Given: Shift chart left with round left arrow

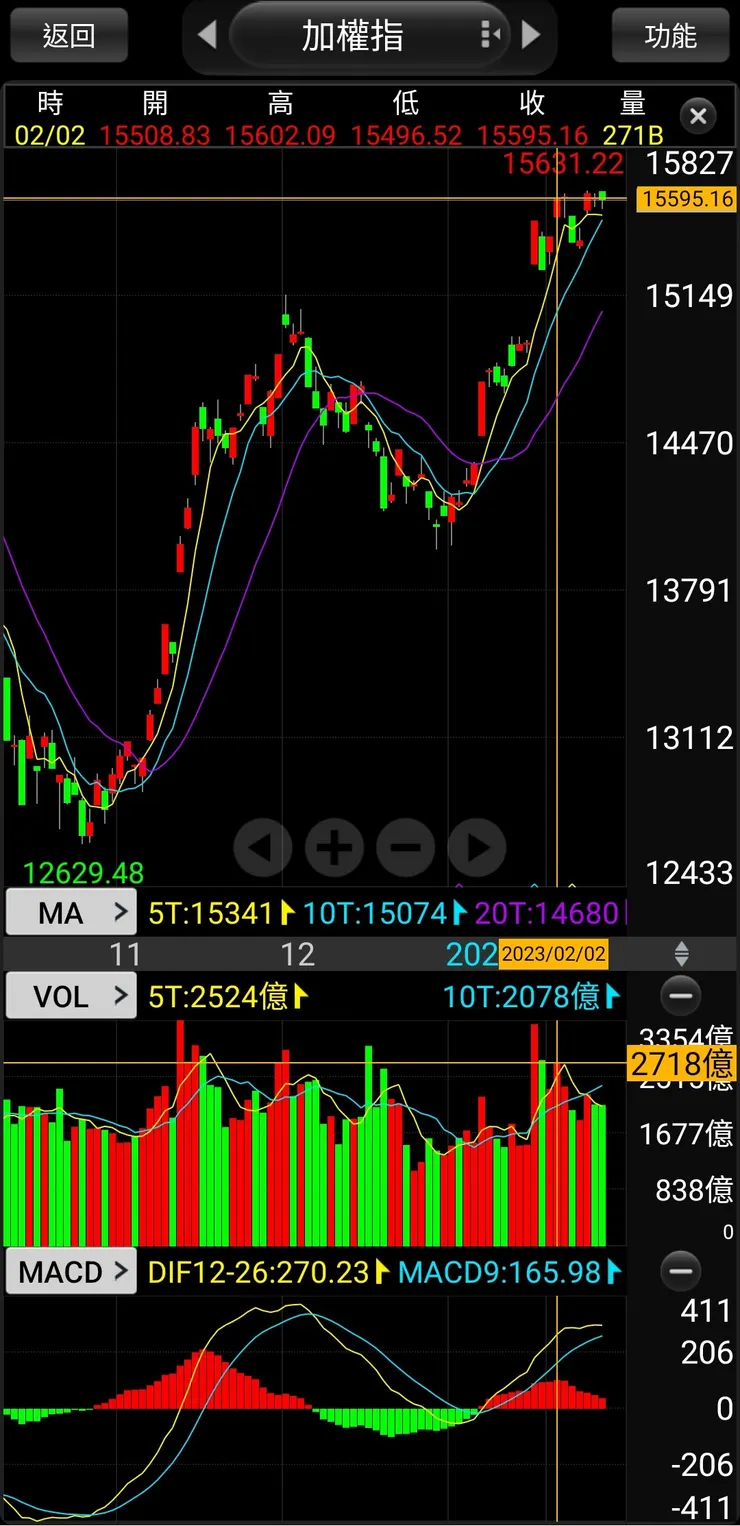Looking at the screenshot, I should [x=263, y=848].
